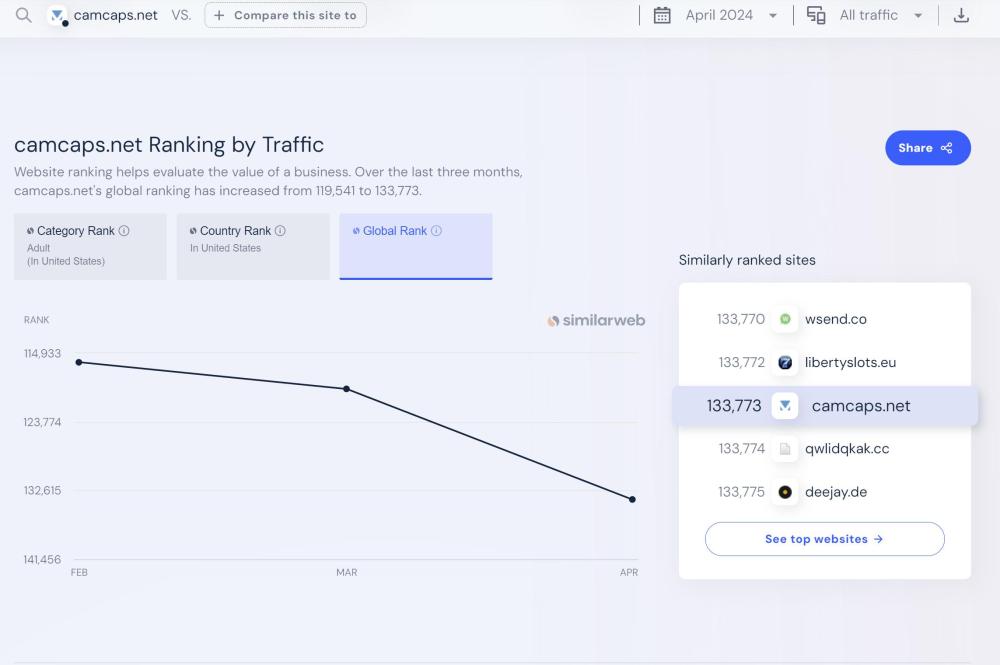
Task: Click the info icon next to Category Rank
Action: coord(124,231)
